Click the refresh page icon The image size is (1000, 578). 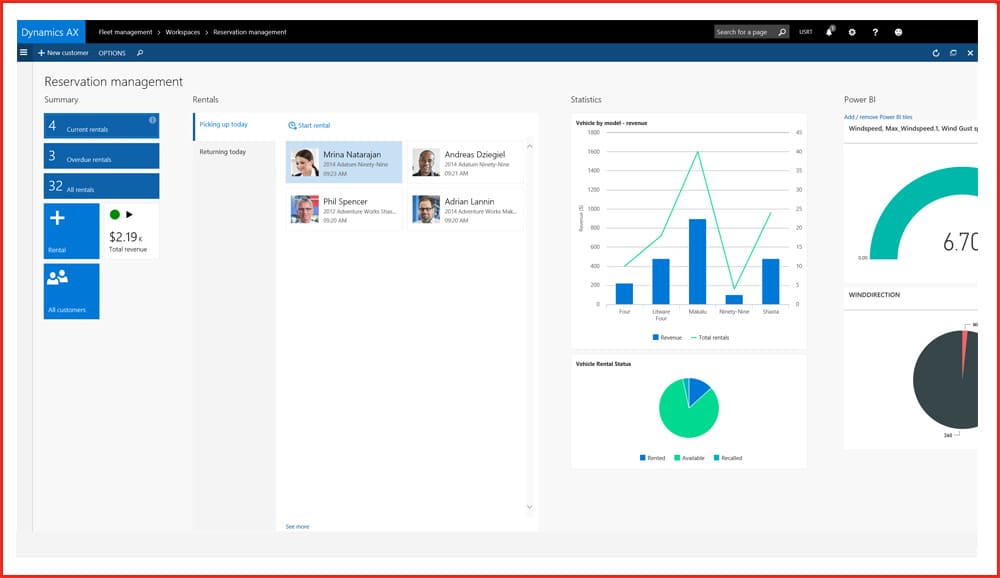pyautogui.click(x=936, y=53)
